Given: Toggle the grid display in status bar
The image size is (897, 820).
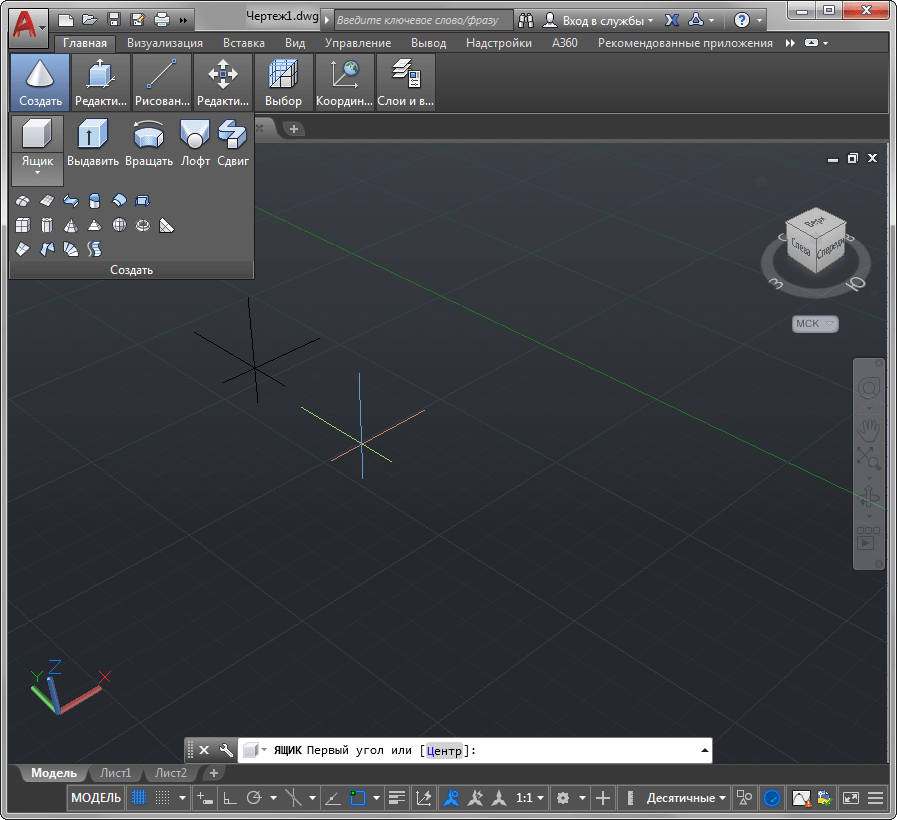Looking at the screenshot, I should 139,798.
